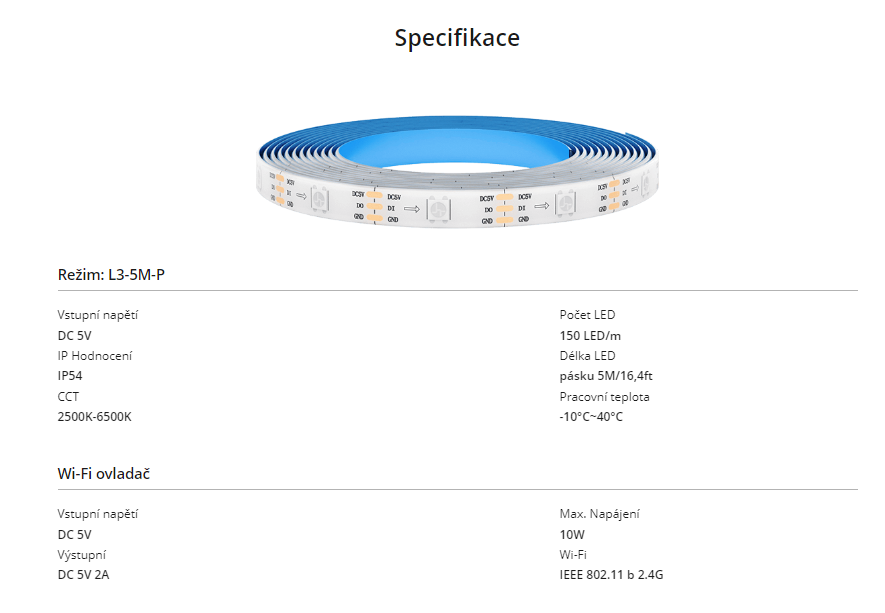Click the 2500K-6500K CCT value
885x613 pixels.
pos(94,417)
